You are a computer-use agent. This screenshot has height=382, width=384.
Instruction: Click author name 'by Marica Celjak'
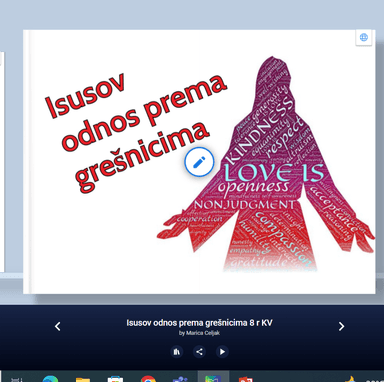[199, 333]
